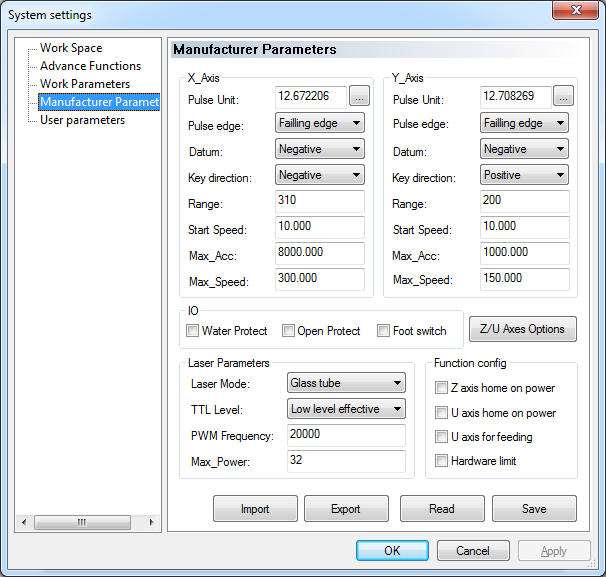Click the Export button
This screenshot has width=606, height=577.
point(346,509)
